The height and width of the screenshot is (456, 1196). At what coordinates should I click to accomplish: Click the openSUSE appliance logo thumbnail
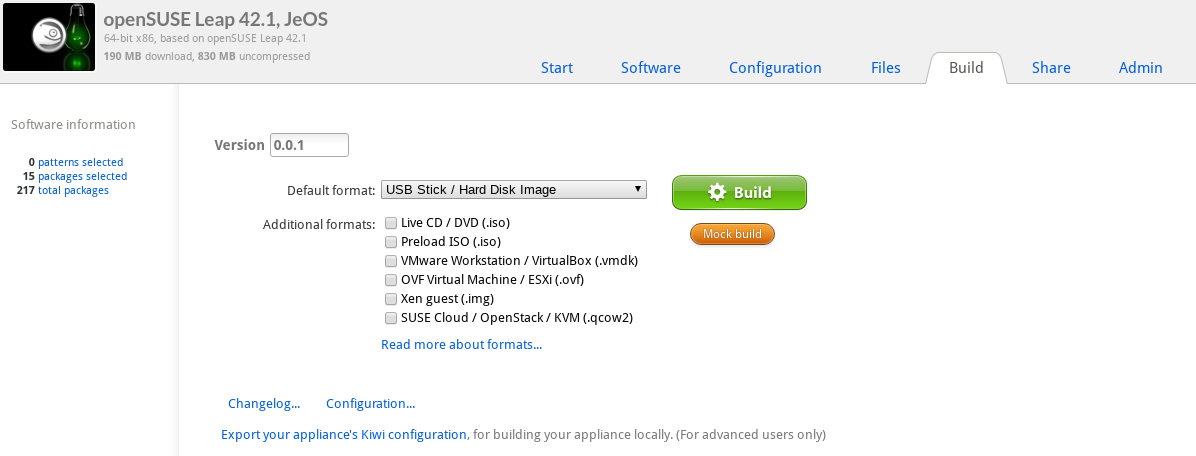(48, 38)
